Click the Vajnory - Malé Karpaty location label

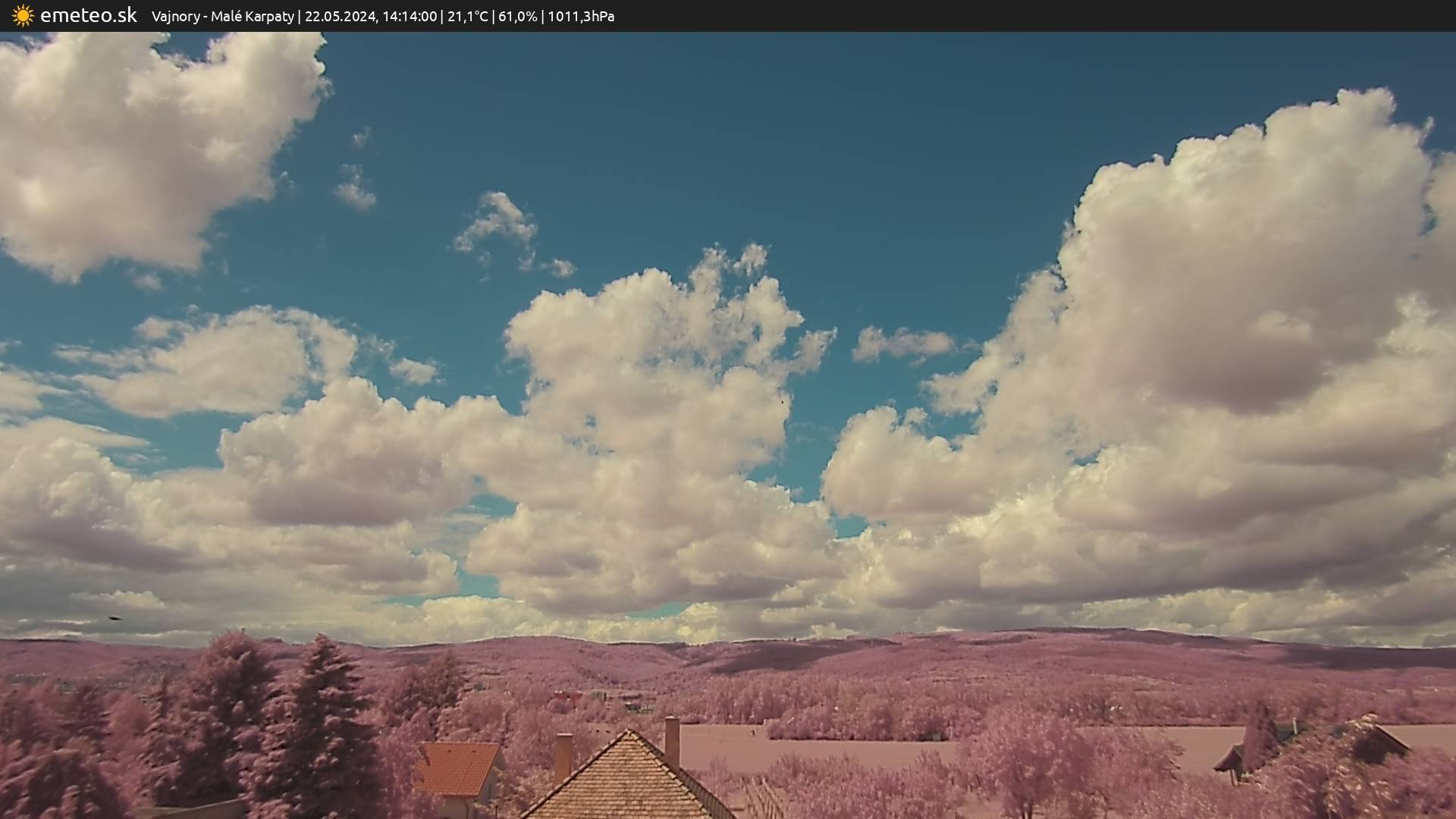[222, 16]
